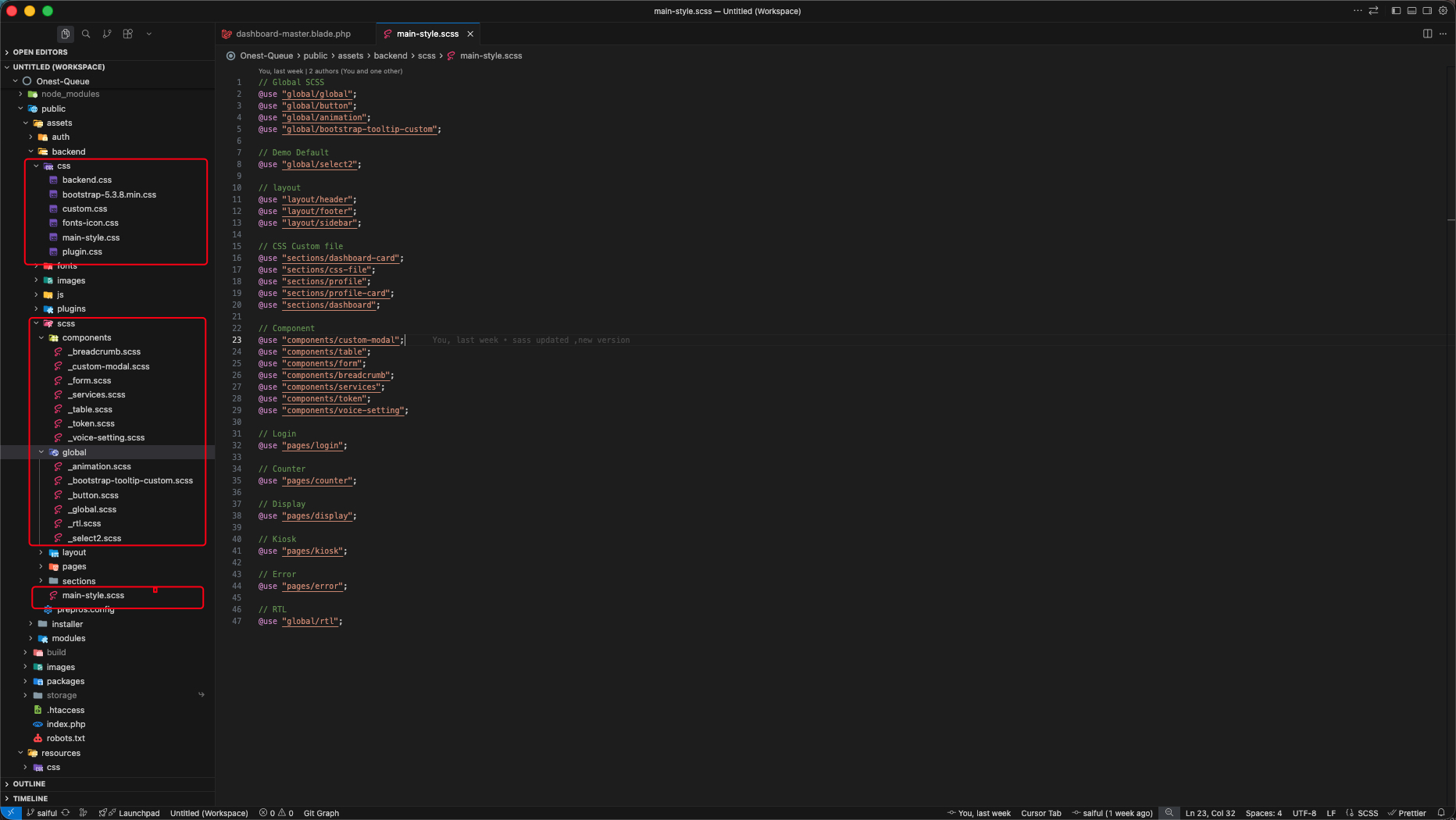Toggle the primary sidebar visibility
The width and height of the screenshot is (1456, 820).
point(1396,11)
